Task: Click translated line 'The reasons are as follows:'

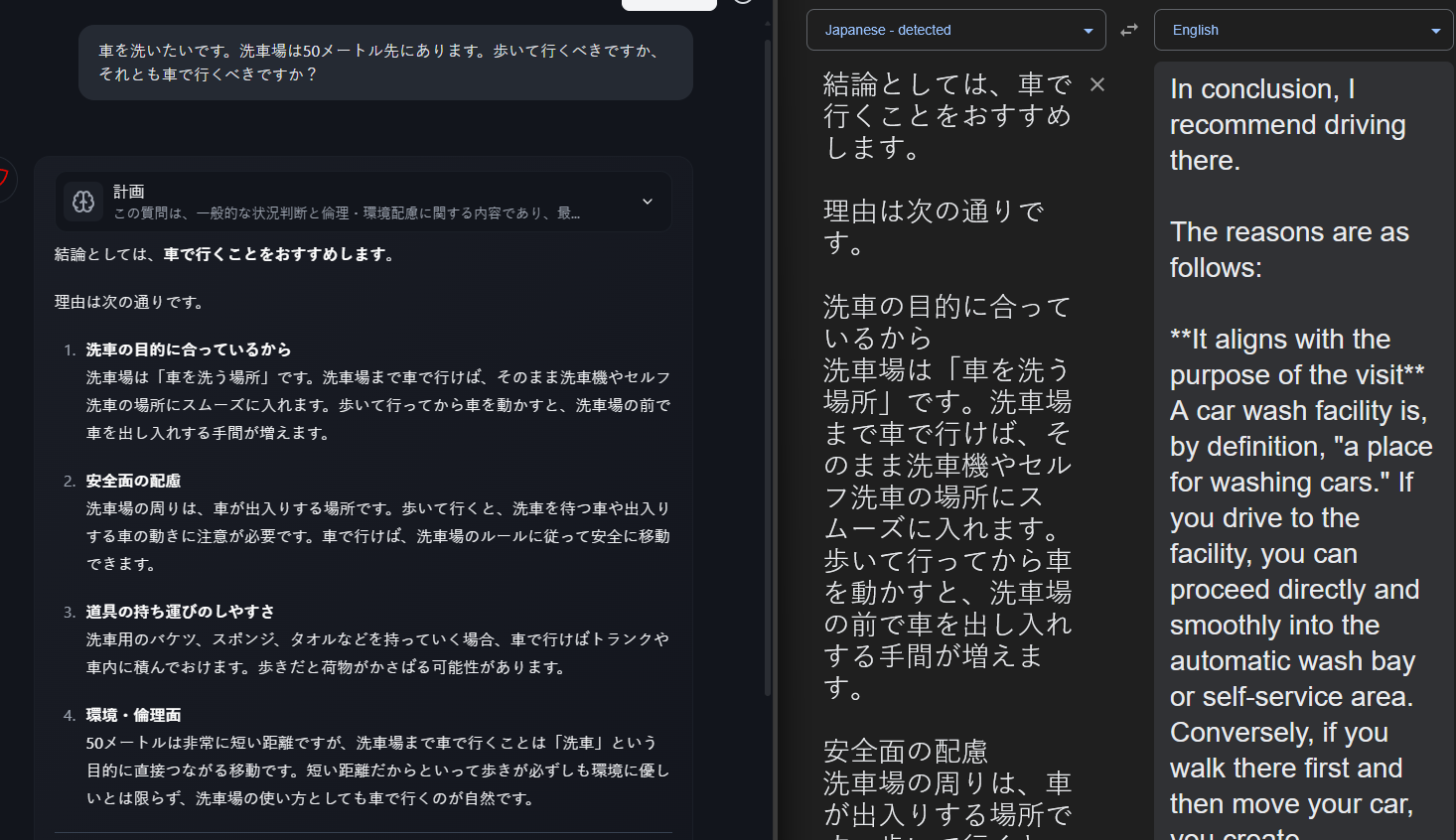Action: click(x=1289, y=250)
